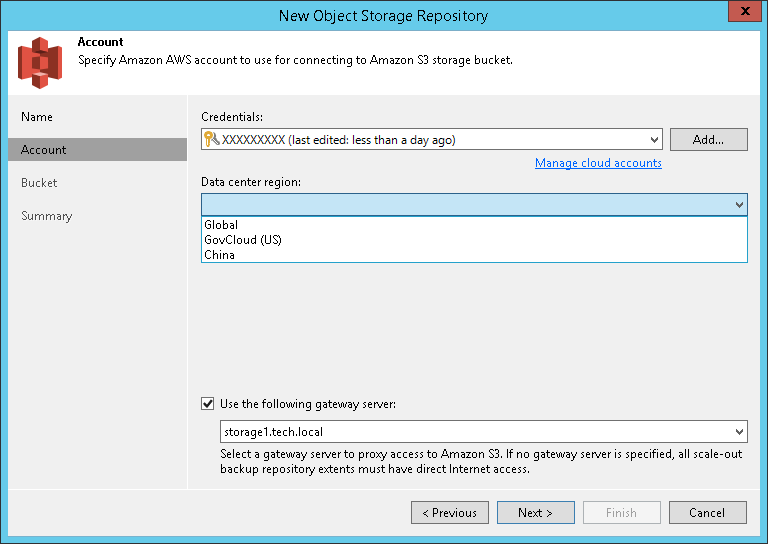Expand the Credentials dropdown arrow
768x544 pixels.
pyautogui.click(x=654, y=140)
